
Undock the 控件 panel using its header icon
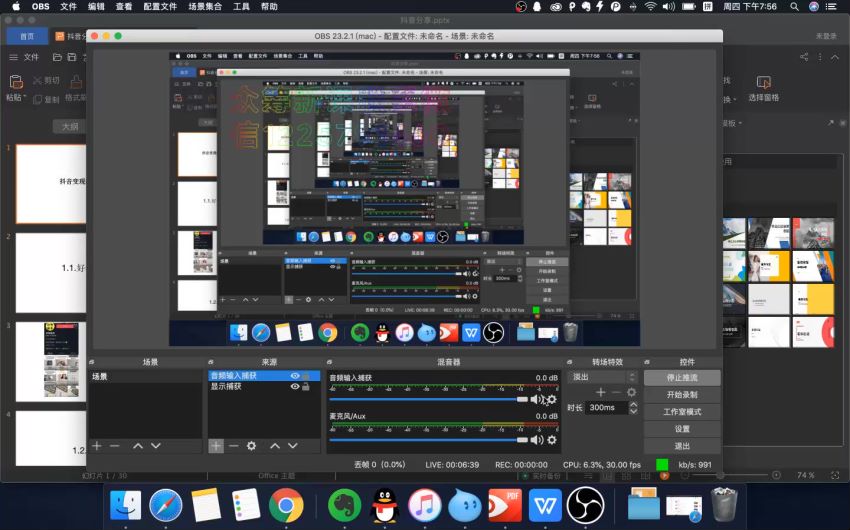point(647,362)
